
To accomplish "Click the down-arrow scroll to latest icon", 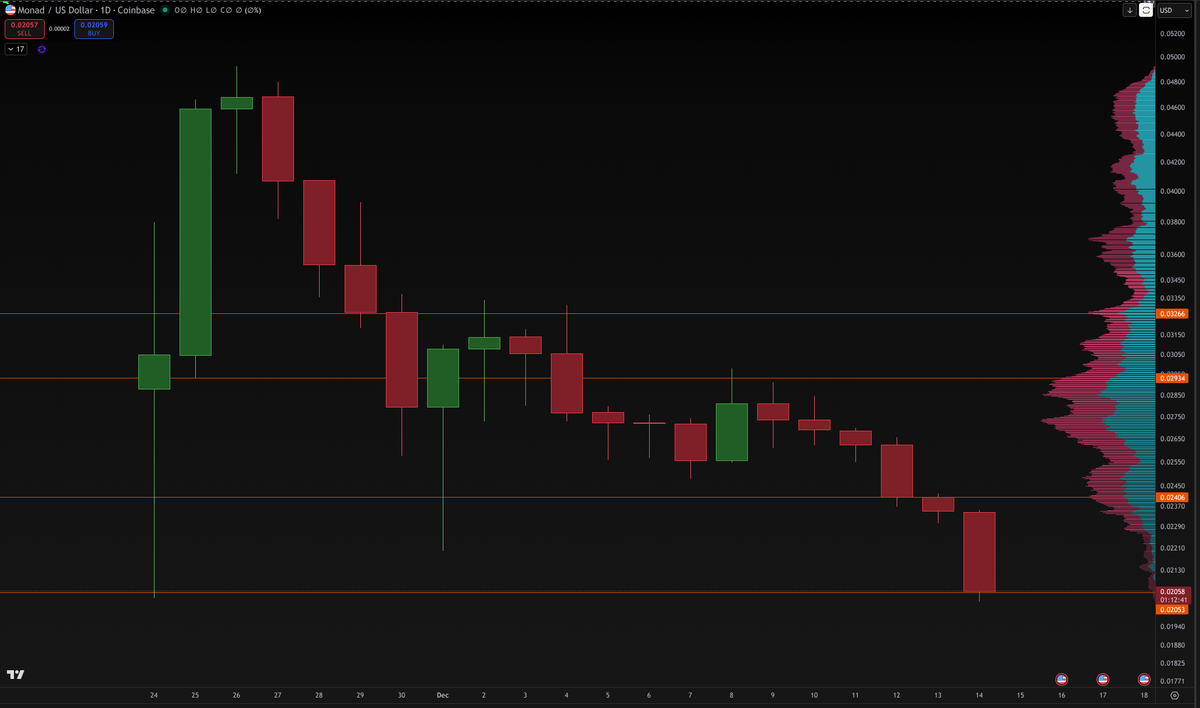I will click(x=1129, y=10).
